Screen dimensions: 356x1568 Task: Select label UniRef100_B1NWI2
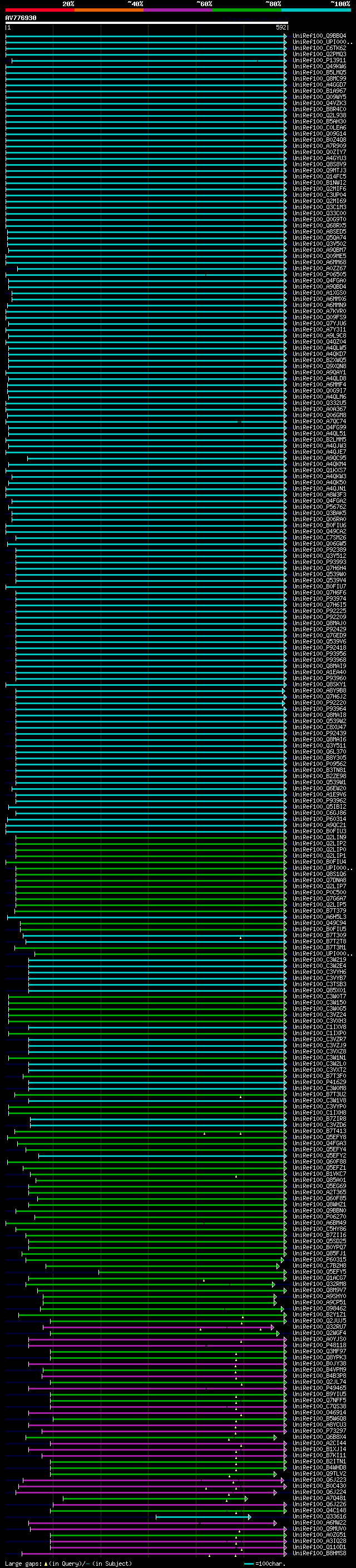pyautogui.click(x=319, y=182)
